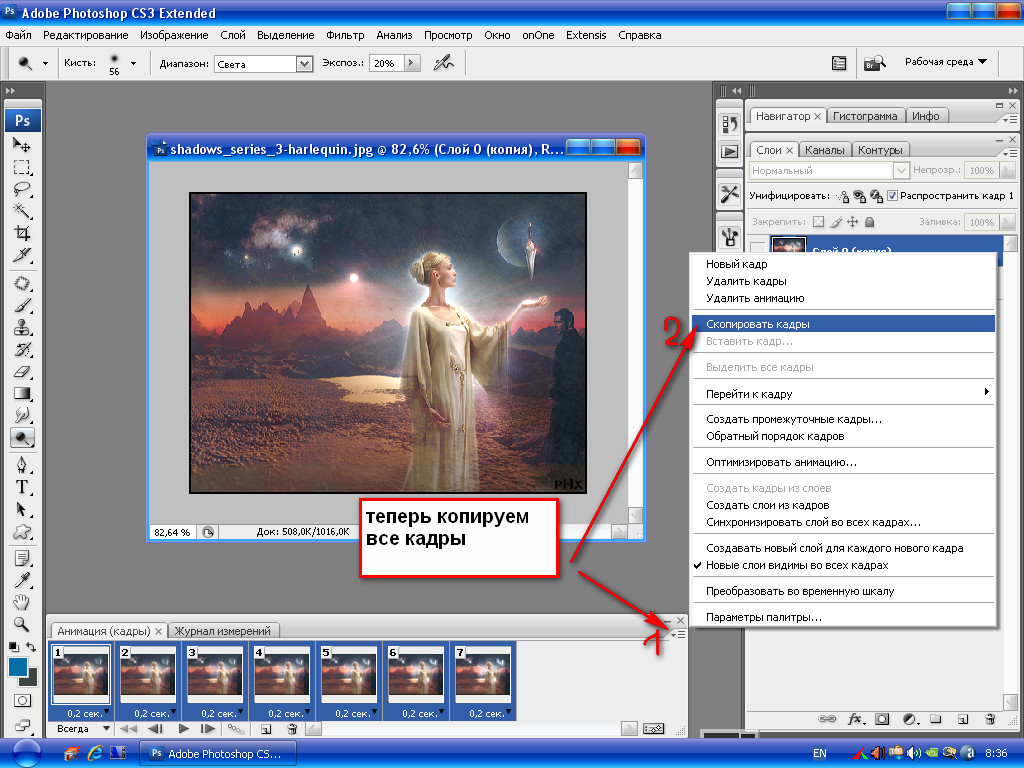Select the Zoom tool
This screenshot has width=1024, height=768.
click(x=22, y=624)
